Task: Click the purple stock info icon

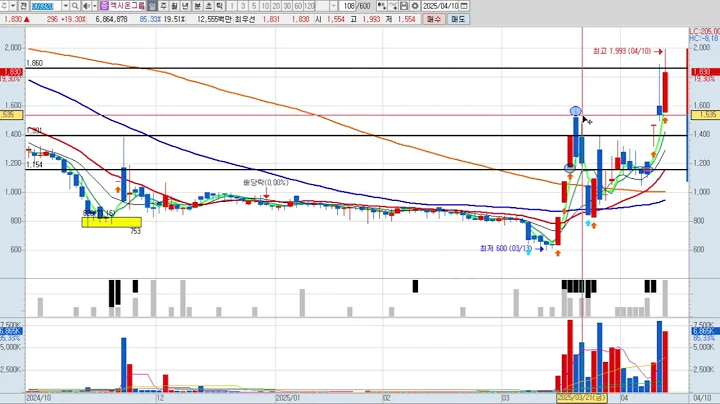Action: pyautogui.click(x=104, y=6)
